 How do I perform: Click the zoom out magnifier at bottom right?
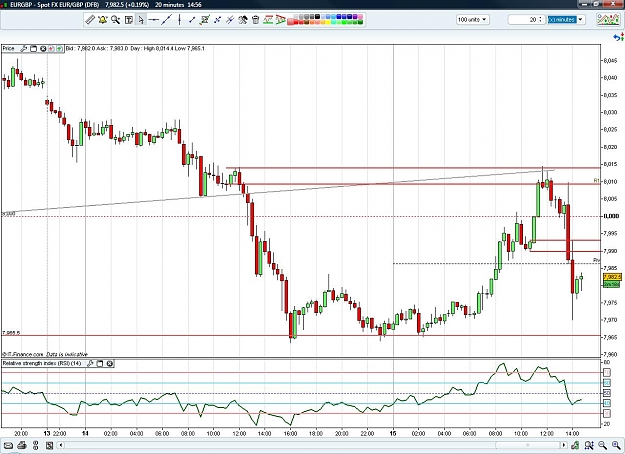pos(602,445)
